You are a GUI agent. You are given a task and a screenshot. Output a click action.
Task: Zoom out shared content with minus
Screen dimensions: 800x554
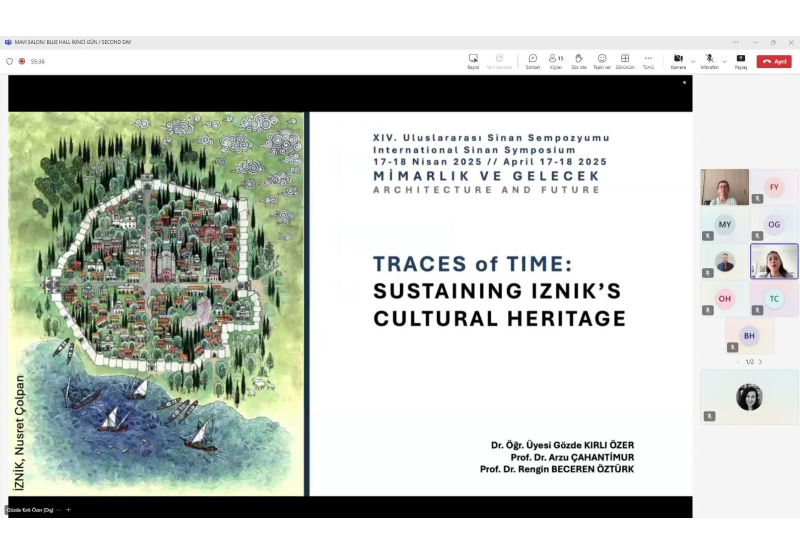pos(59,510)
